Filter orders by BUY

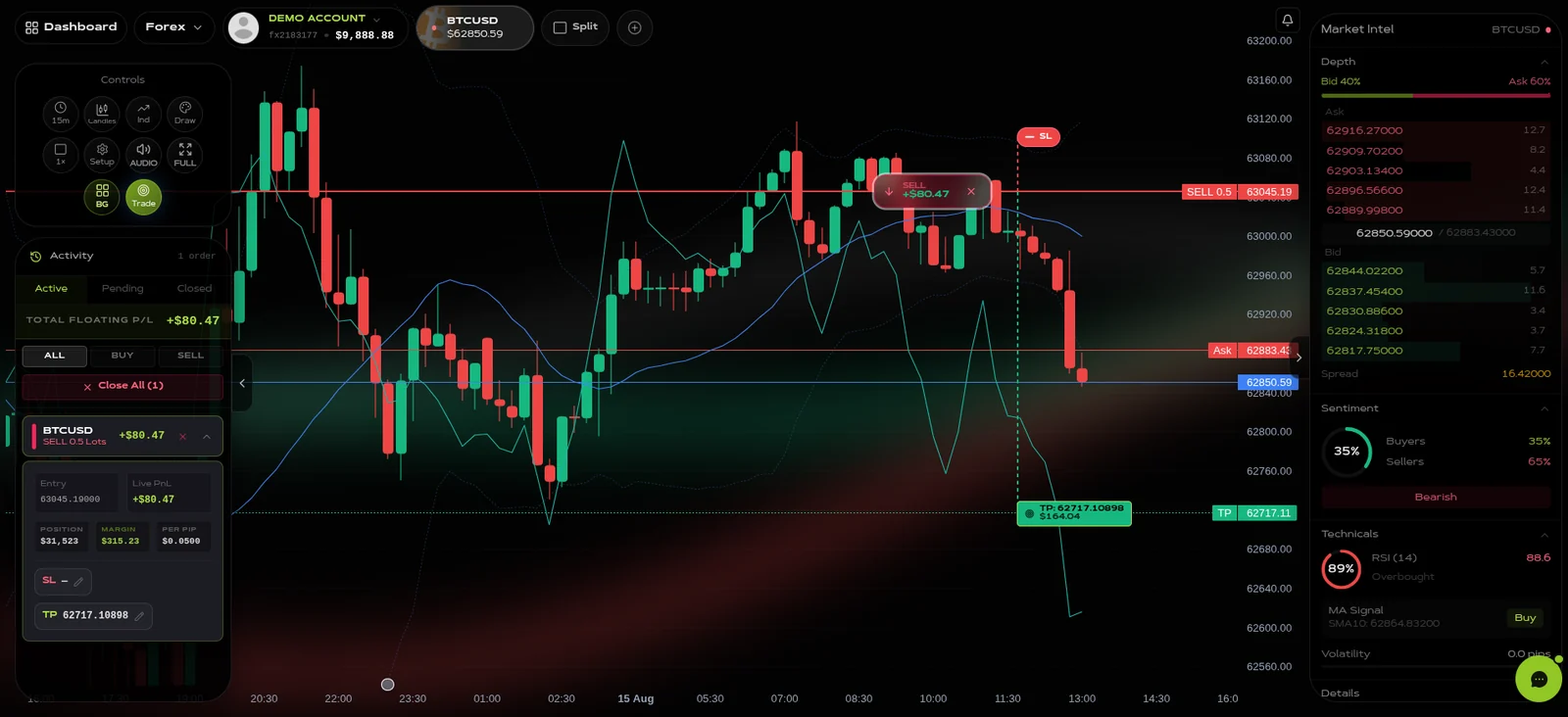(x=122, y=356)
